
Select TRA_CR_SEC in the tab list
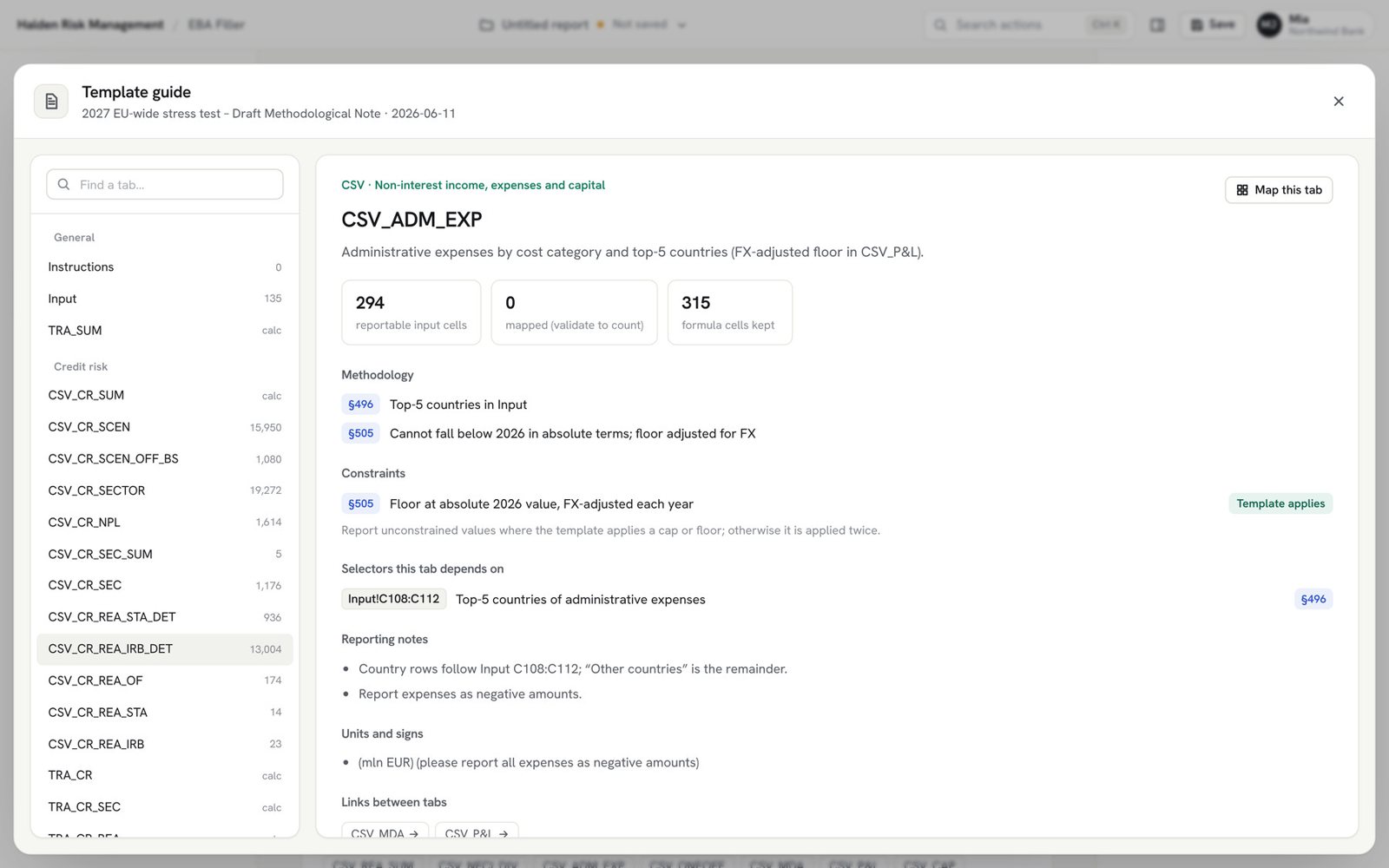(x=165, y=807)
